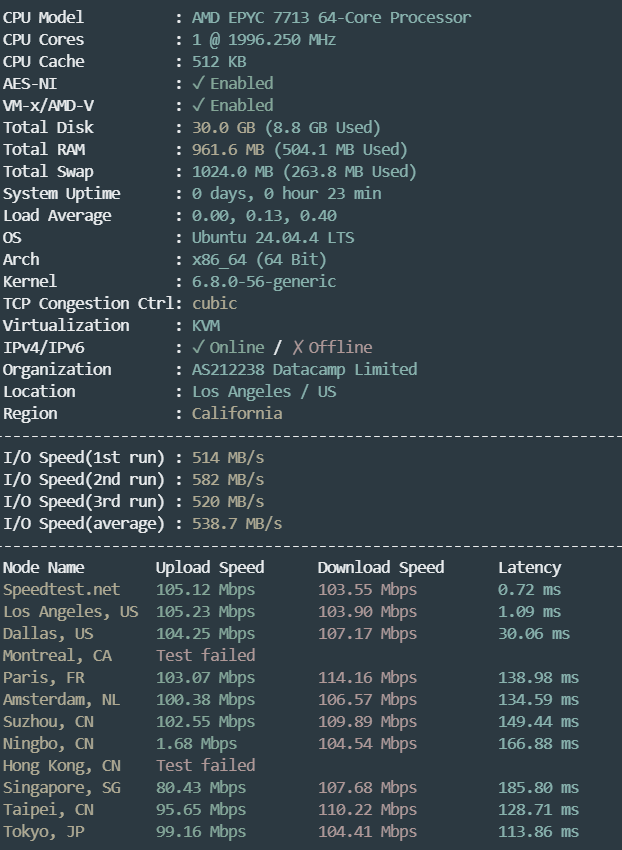The image size is (622, 850).
Task: Select Singapore, SG node name
Action: click(x=61, y=788)
